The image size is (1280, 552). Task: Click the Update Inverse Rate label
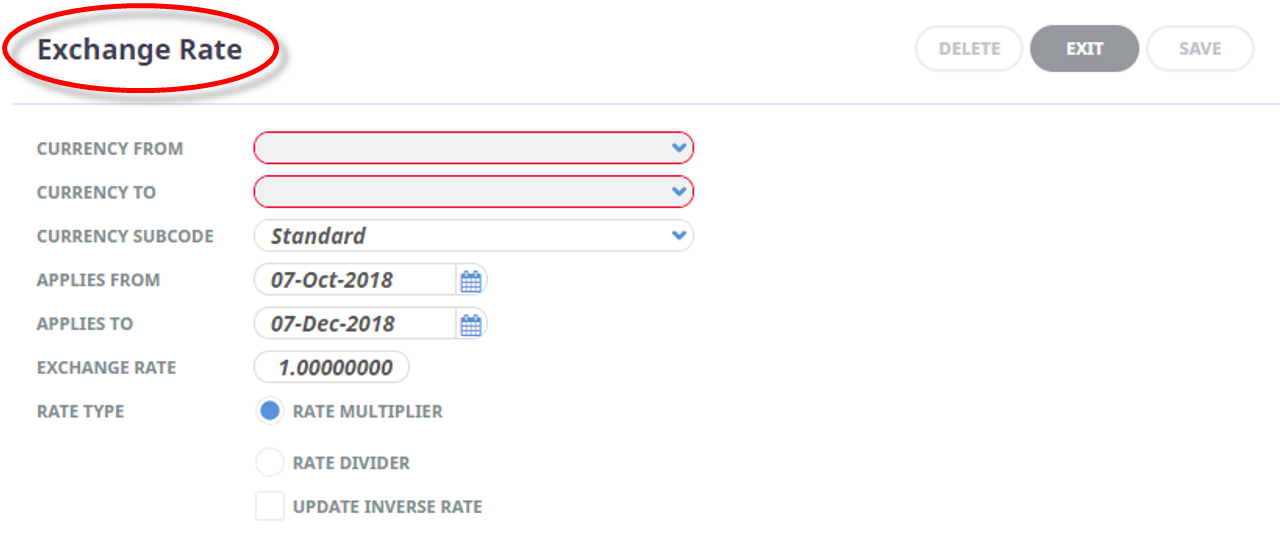(388, 507)
